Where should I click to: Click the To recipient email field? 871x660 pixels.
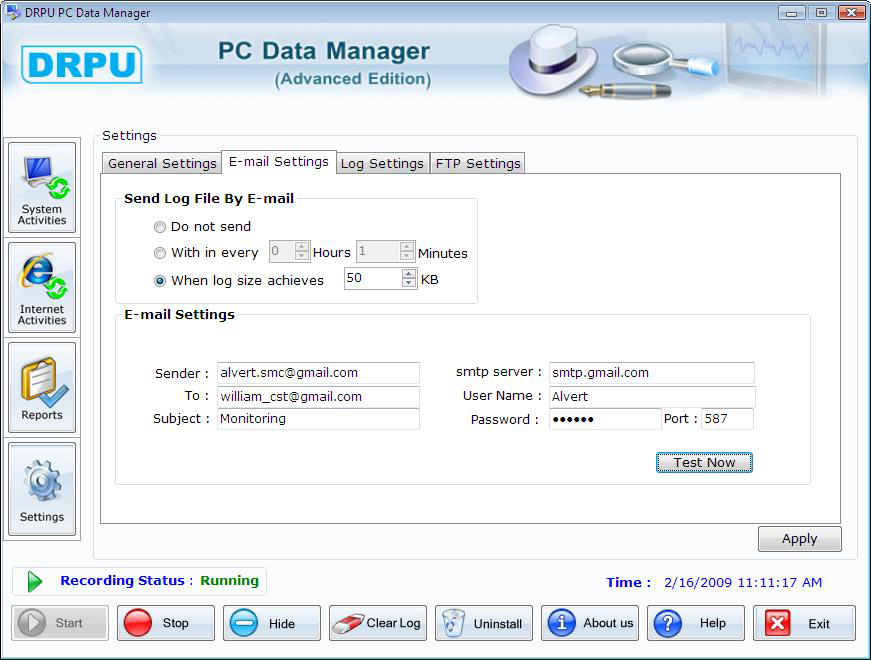coord(318,397)
